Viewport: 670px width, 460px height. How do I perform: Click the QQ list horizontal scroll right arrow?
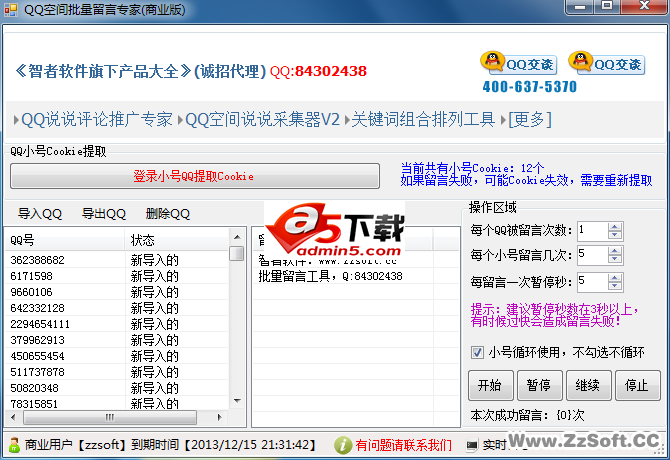[220, 417]
